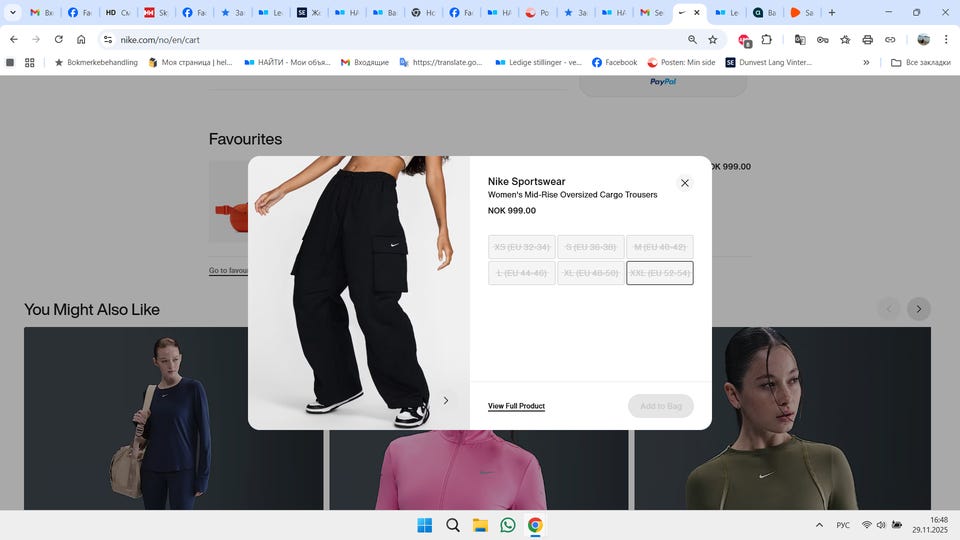
Task: Open the Все закладки folder
Action: click(921, 62)
